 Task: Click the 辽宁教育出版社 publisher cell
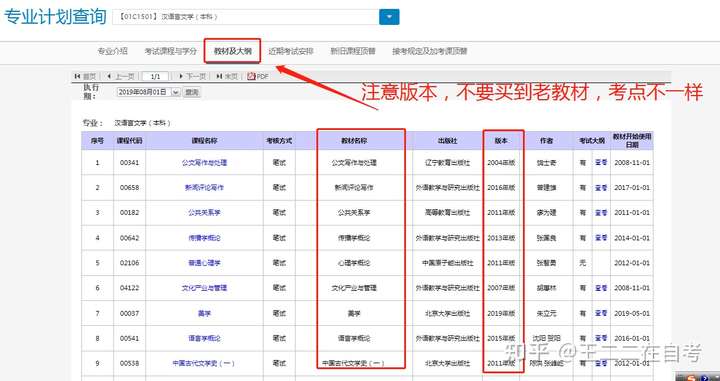(x=447, y=162)
